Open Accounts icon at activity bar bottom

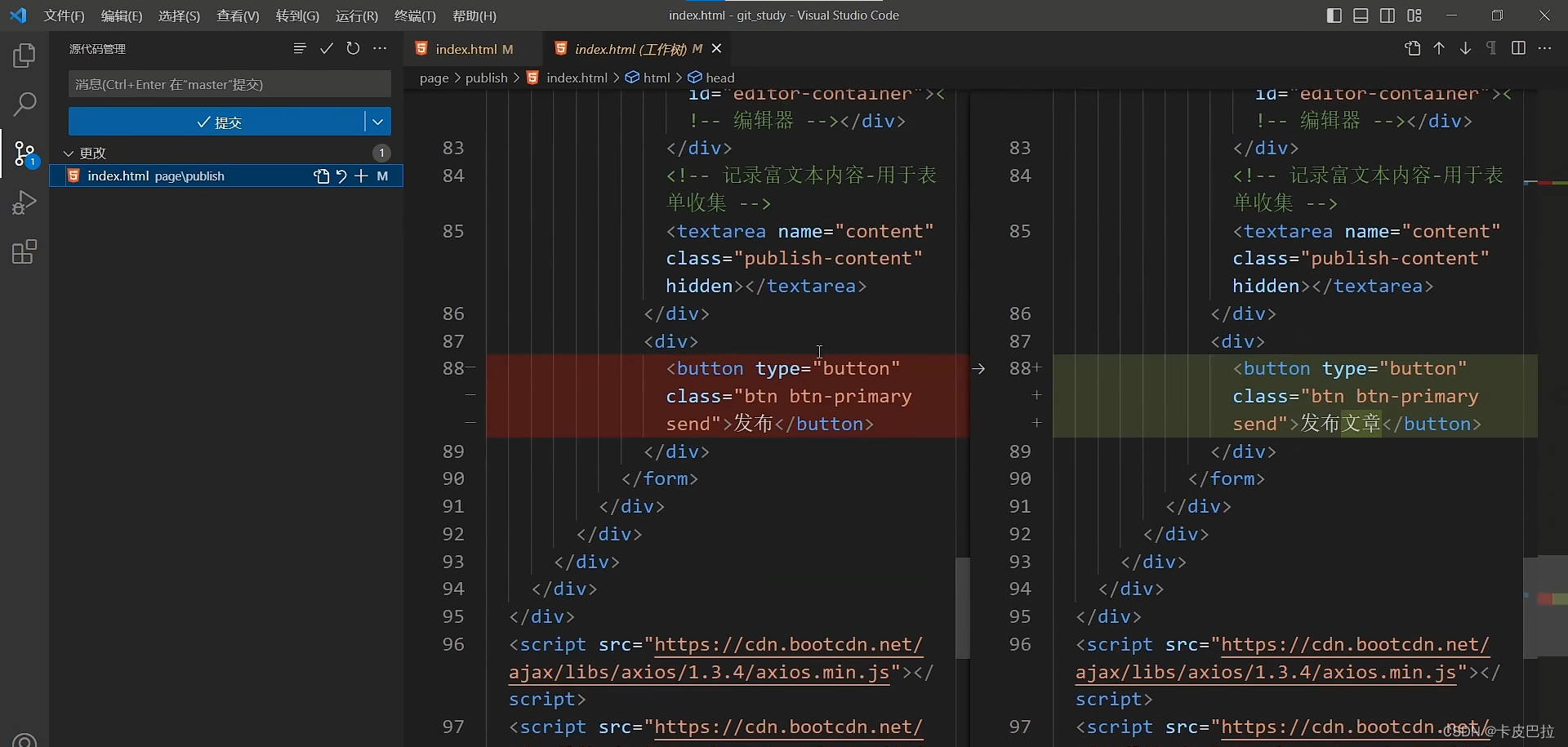(x=24, y=740)
